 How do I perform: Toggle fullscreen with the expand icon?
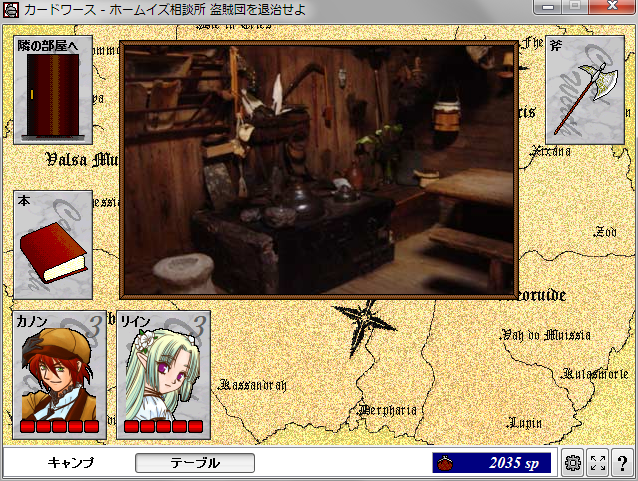pyautogui.click(x=597, y=463)
